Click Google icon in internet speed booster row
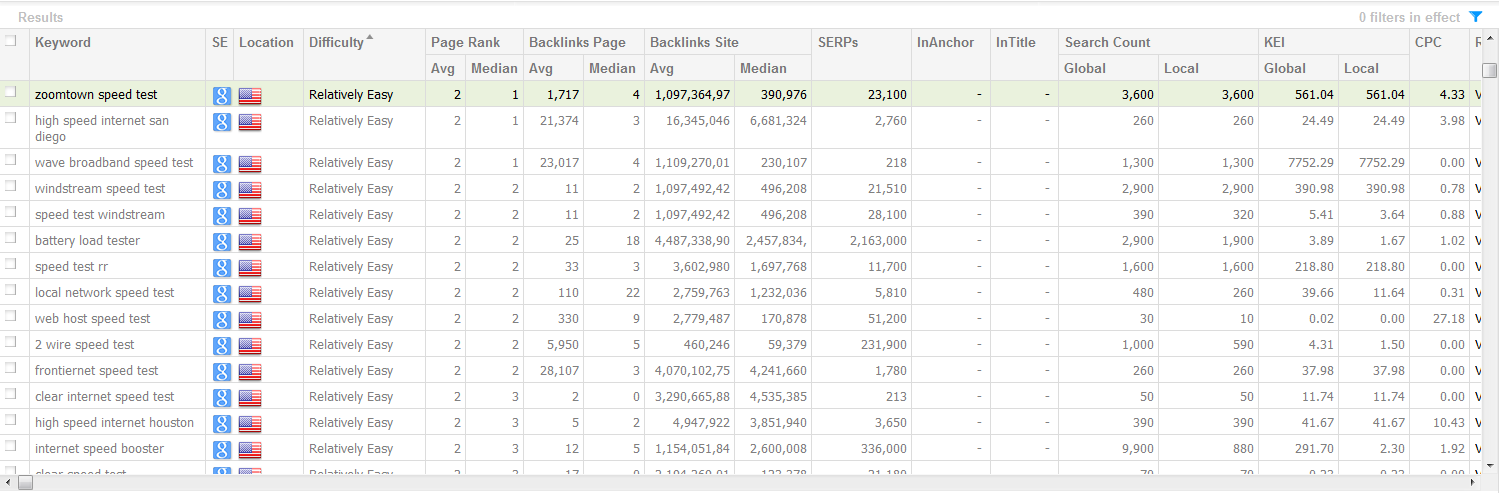1501x493 pixels. 222,450
